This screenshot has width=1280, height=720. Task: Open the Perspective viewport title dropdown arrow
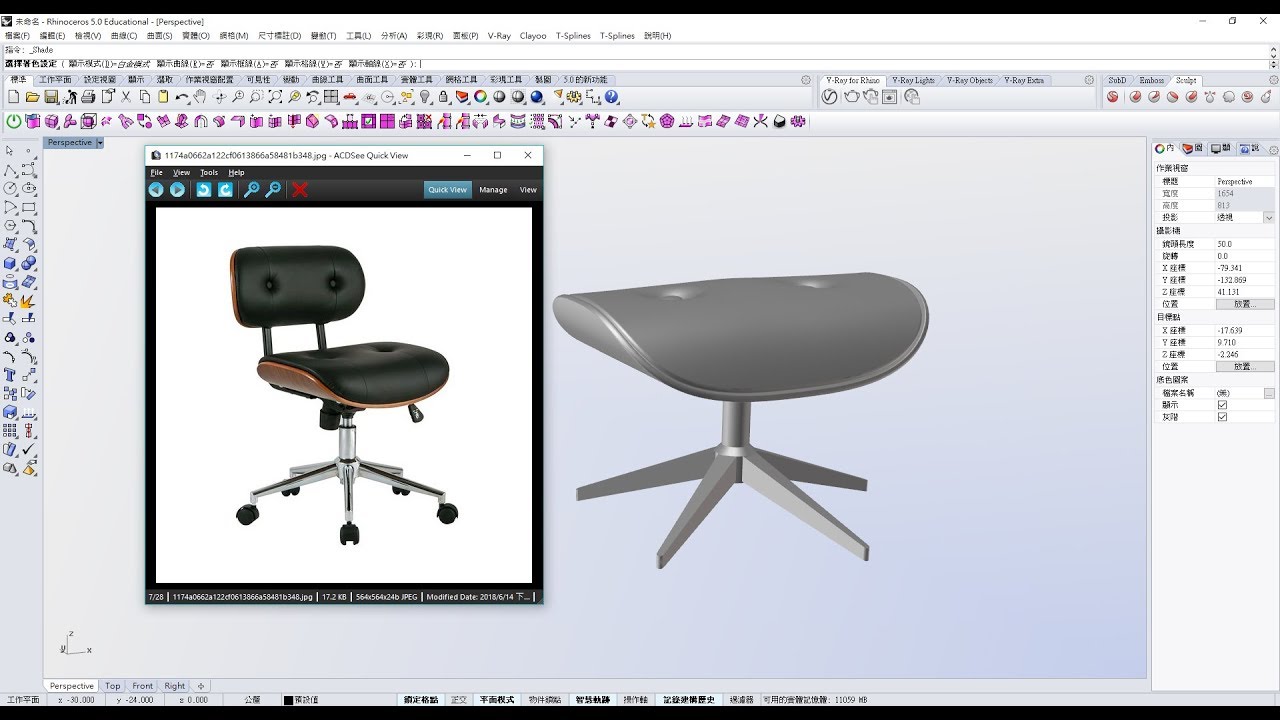pos(100,143)
